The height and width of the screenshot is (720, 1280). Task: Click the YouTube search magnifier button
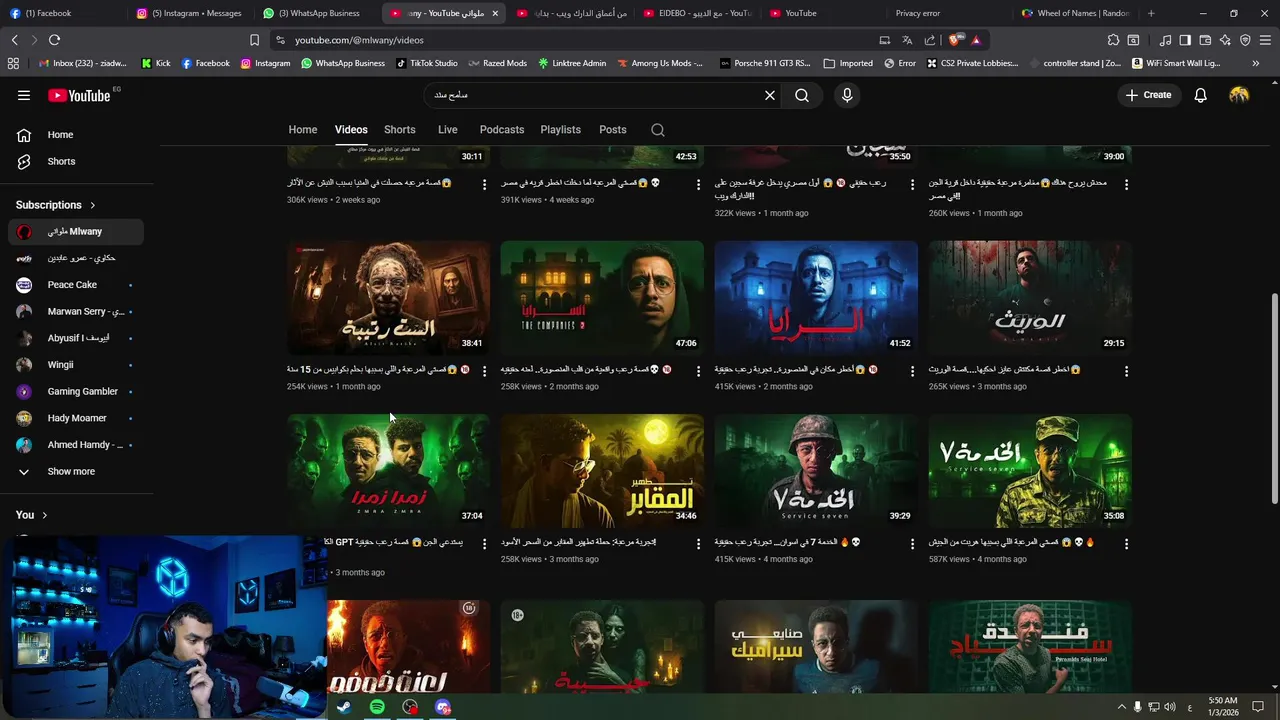click(802, 95)
